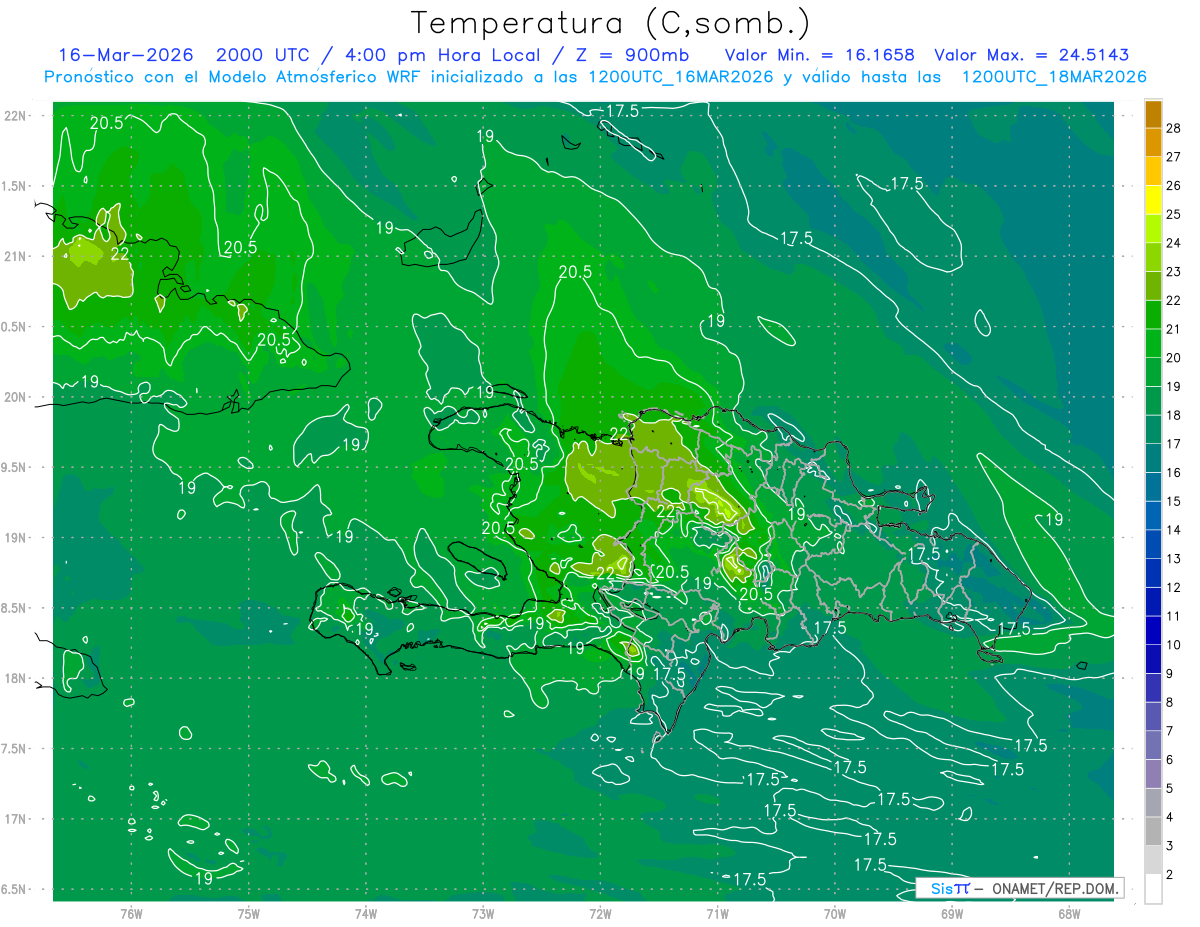Click the "Temperatura (C,somb.)" map title
This screenshot has height=927, width=1200.
point(611,23)
